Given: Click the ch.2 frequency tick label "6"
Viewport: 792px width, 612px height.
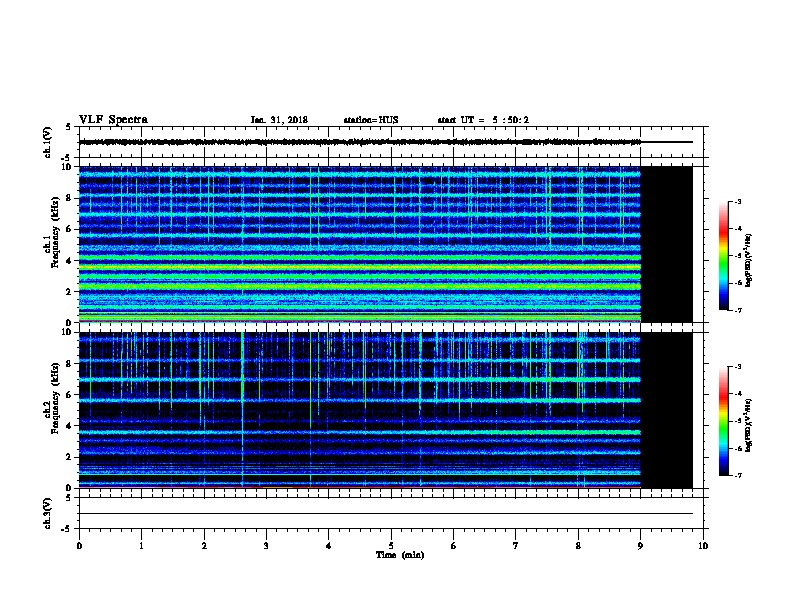Looking at the screenshot, I should pos(69,395).
